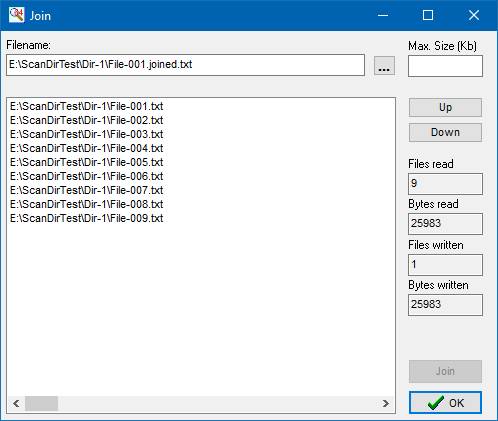Click the horizontal scrollbar left arrow
The height and width of the screenshot is (421, 498).
click(16, 404)
